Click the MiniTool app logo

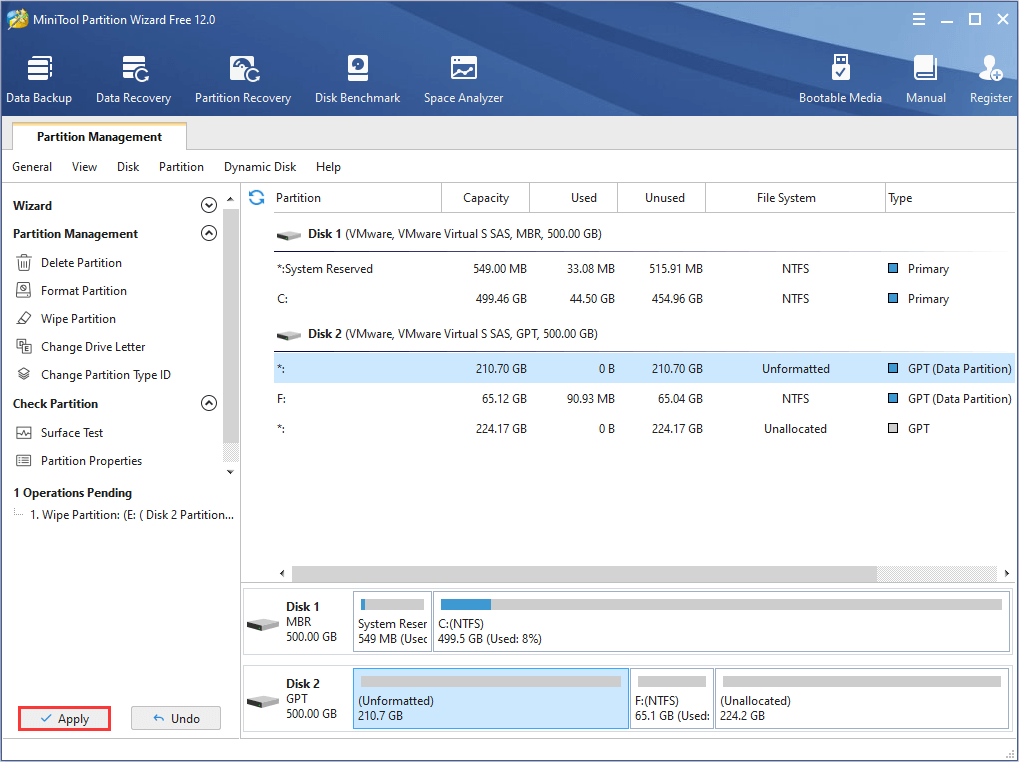(18, 19)
